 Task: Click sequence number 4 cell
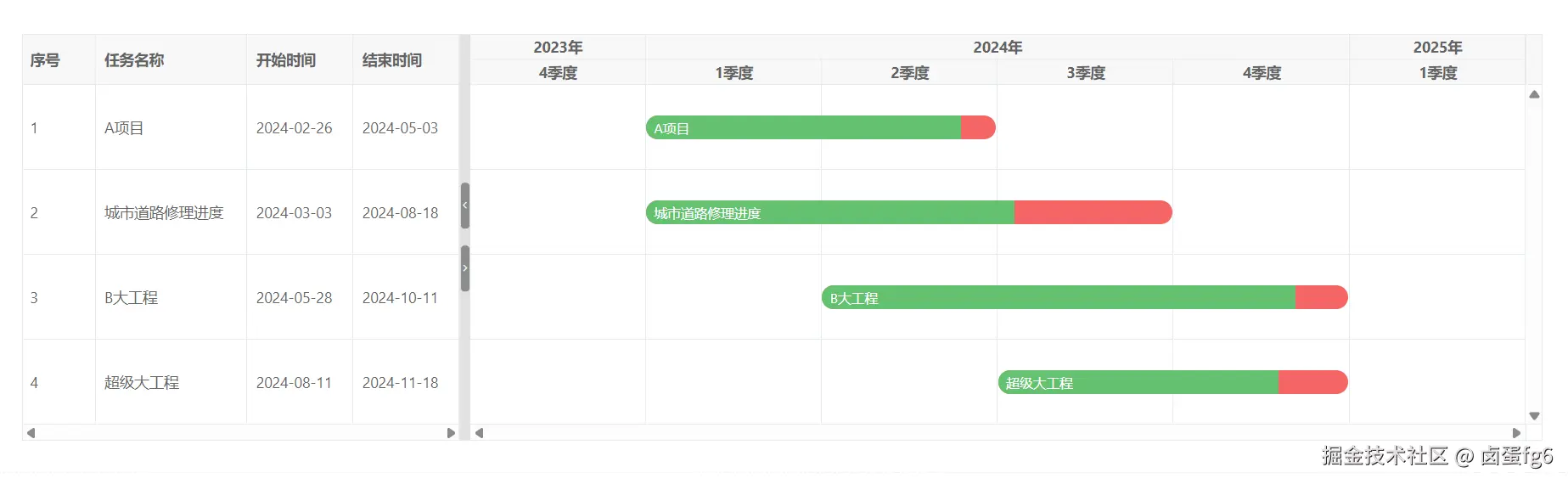(x=59, y=382)
